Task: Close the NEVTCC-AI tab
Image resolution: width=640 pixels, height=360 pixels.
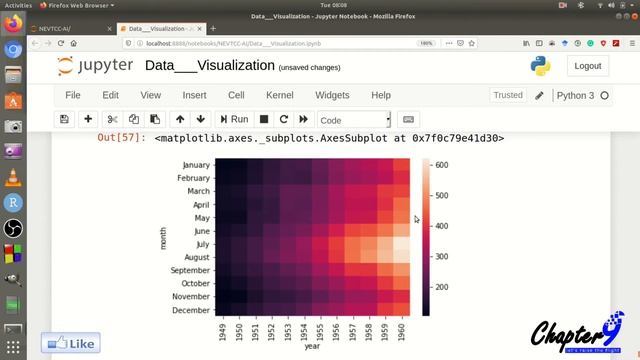Action: point(109,29)
